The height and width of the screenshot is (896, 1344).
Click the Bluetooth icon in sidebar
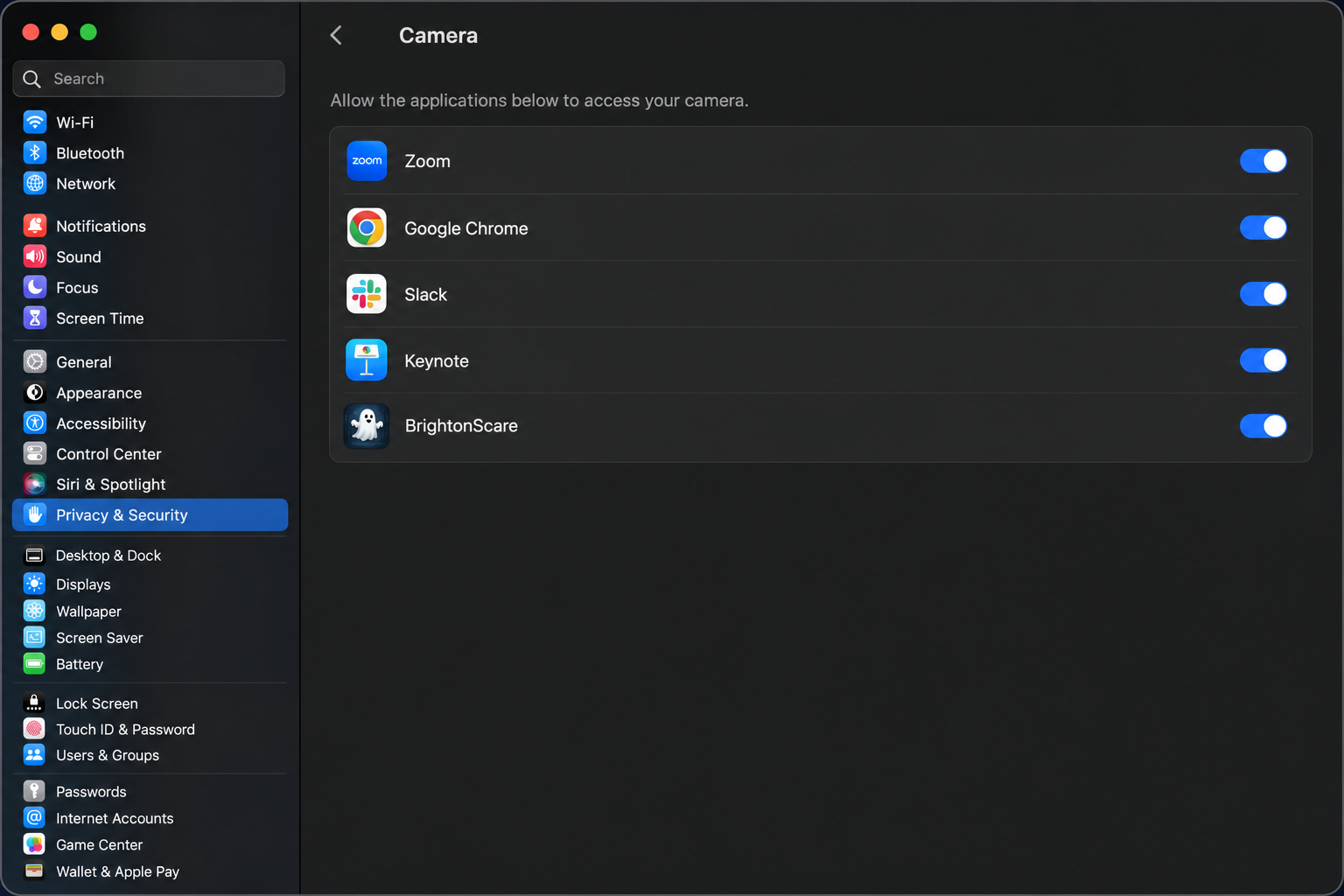pyautogui.click(x=35, y=152)
